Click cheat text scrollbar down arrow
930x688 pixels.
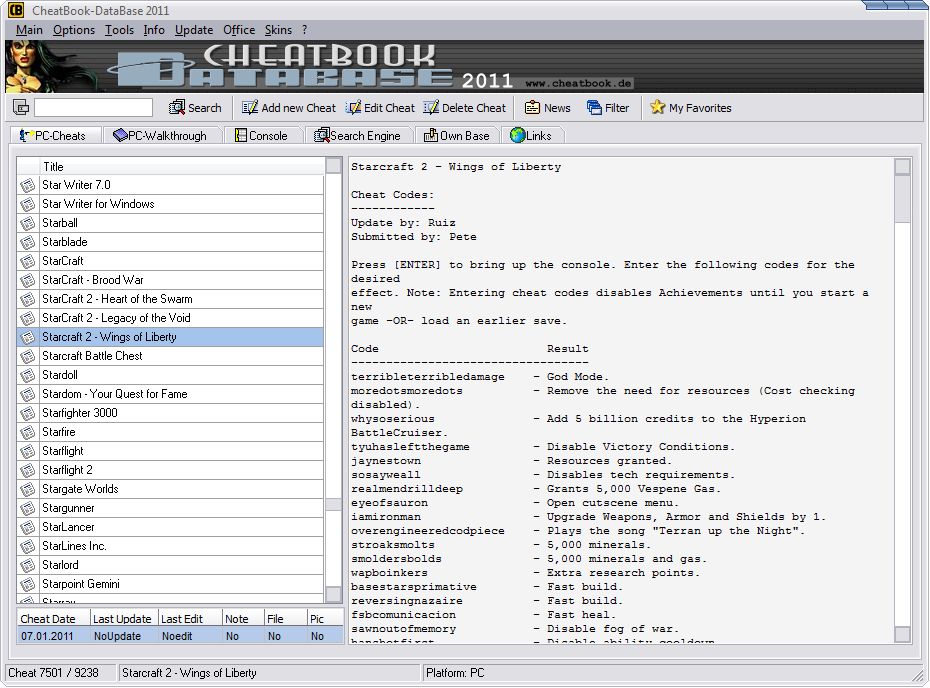click(x=902, y=635)
